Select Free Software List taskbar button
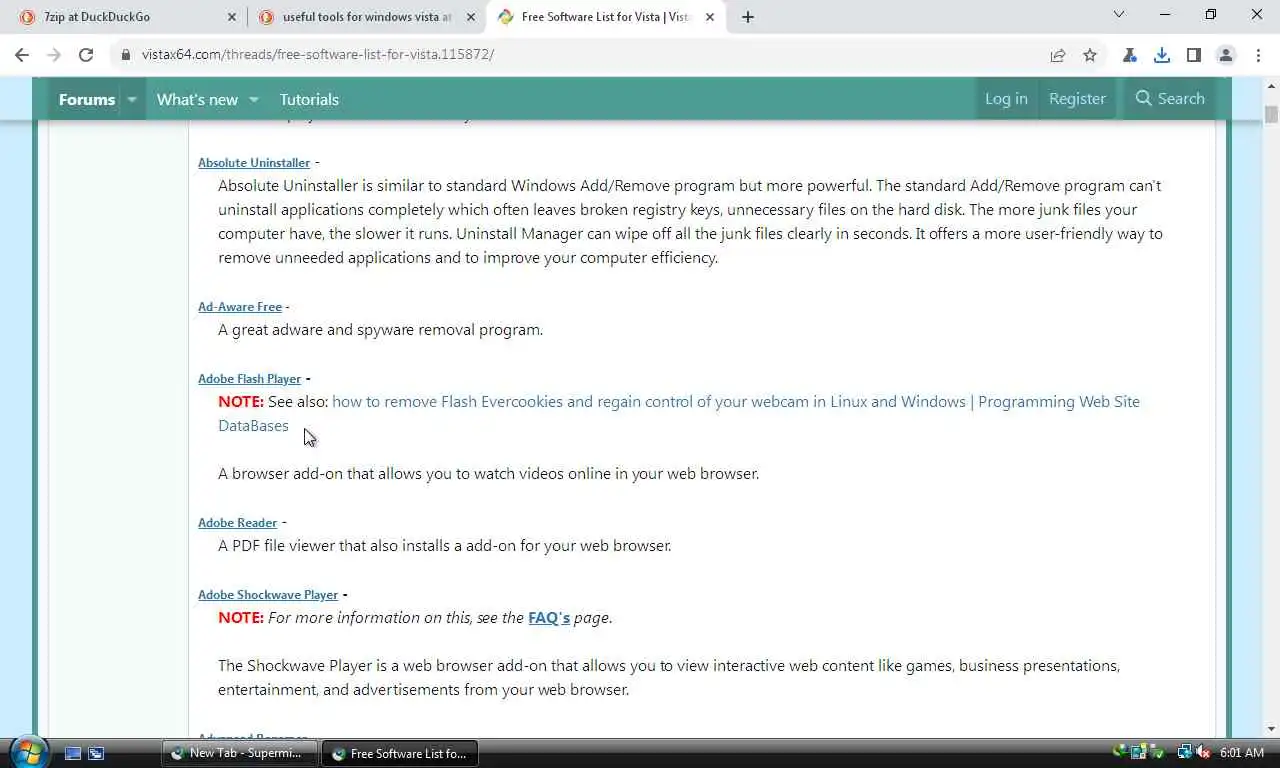This screenshot has height=768, width=1280. (400, 753)
